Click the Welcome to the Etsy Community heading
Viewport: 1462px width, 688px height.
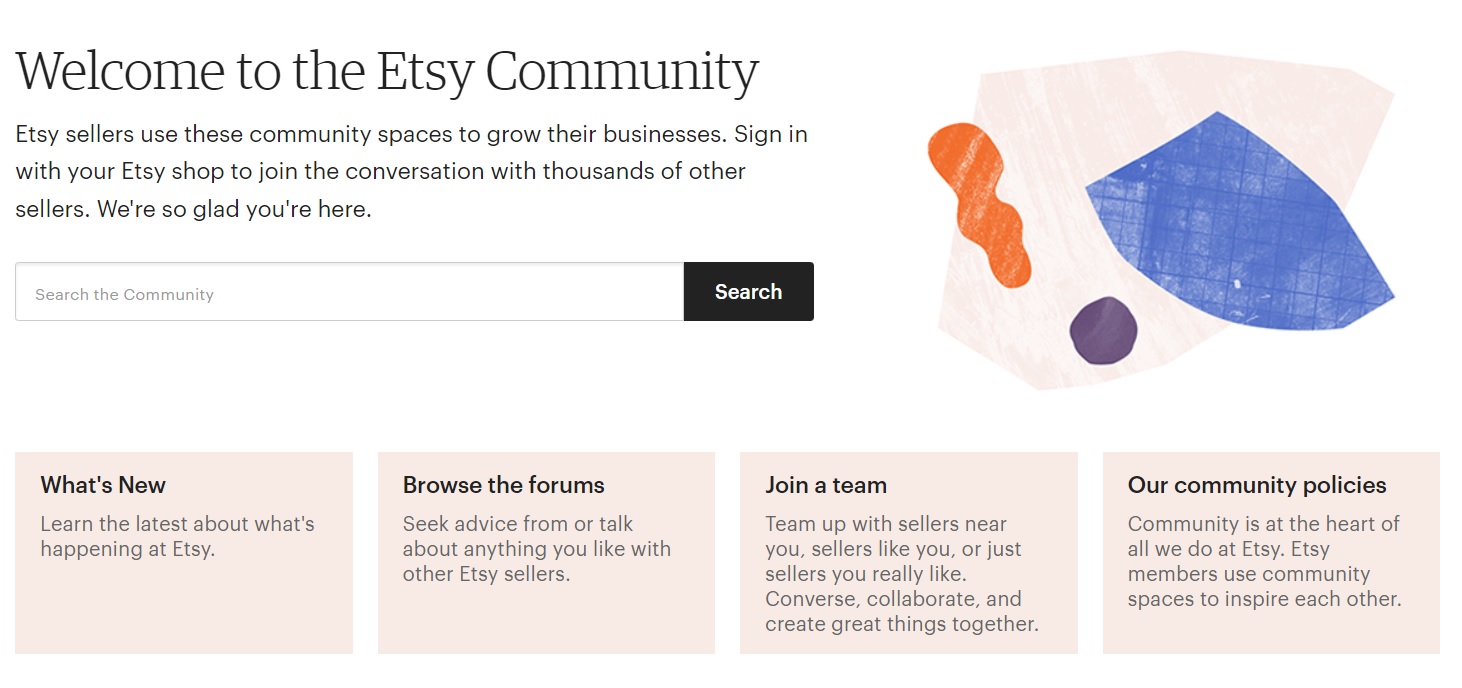[x=386, y=70]
